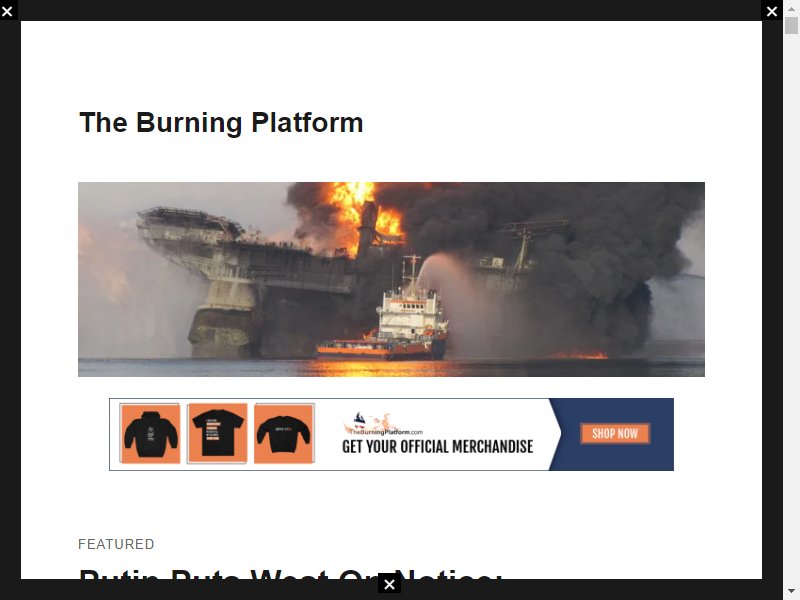Viewport: 800px width, 600px height.
Task: Click the scrollbar down arrow
Action: click(791, 591)
